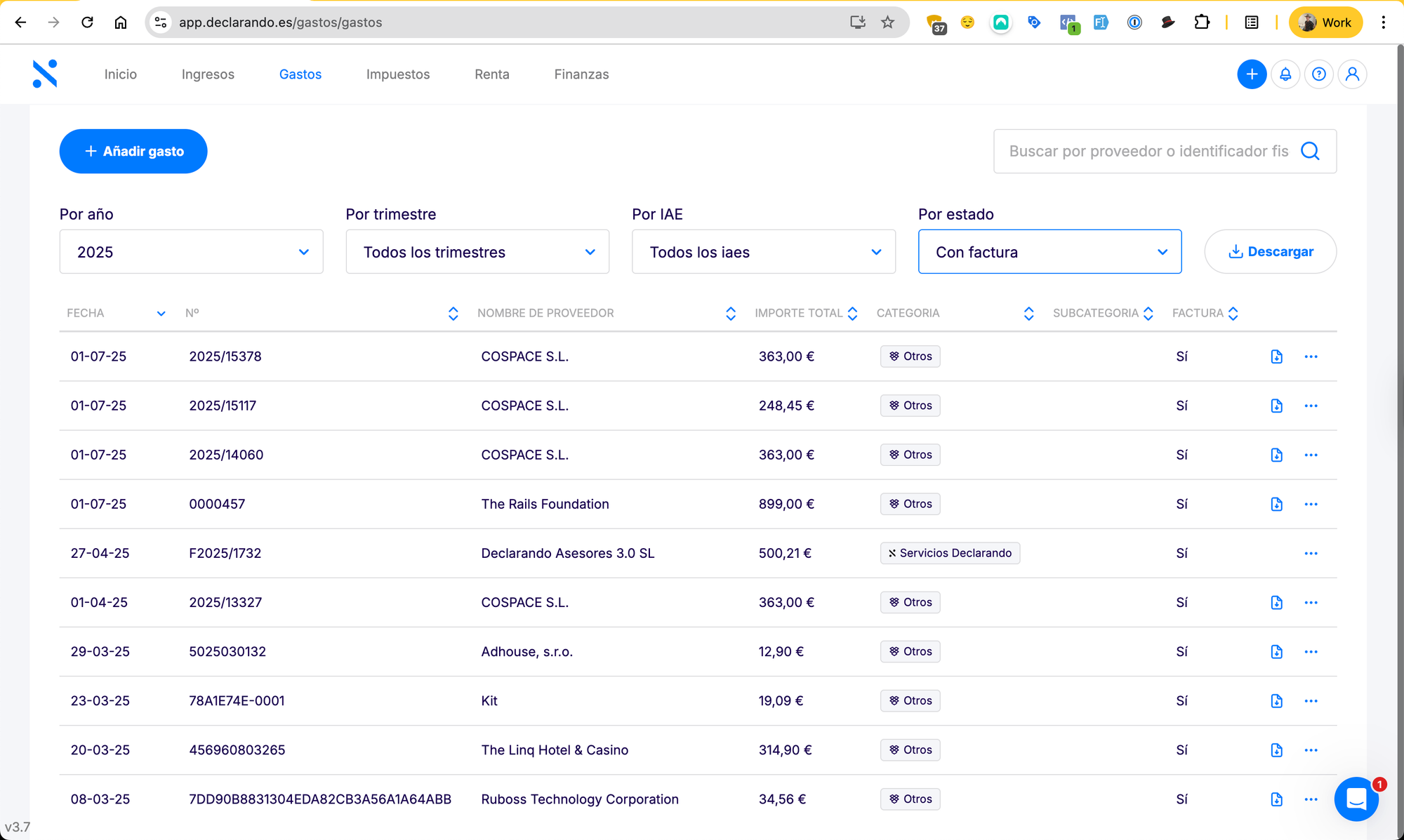Click search magnifier icon
This screenshot has width=1404, height=840.
click(x=1310, y=151)
